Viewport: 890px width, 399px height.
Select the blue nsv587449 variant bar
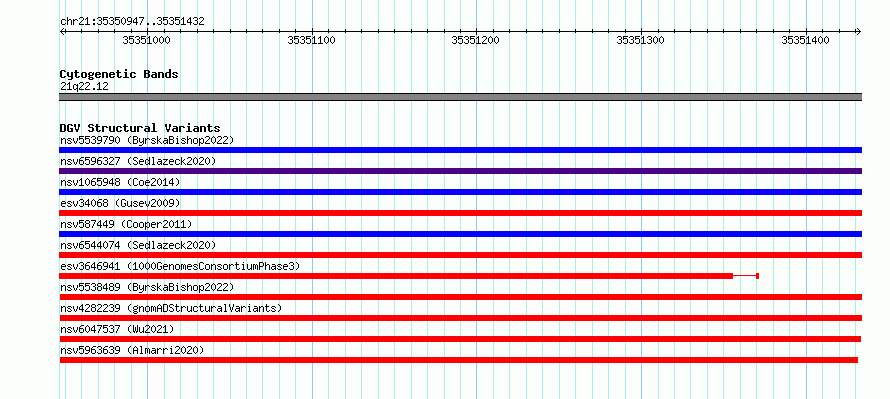point(460,234)
